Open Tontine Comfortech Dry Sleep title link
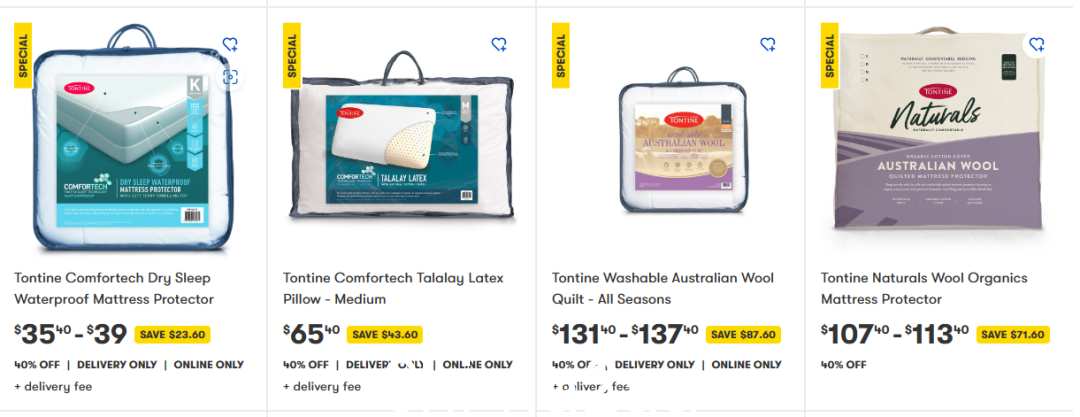This screenshot has height=417, width=1080. (x=114, y=289)
